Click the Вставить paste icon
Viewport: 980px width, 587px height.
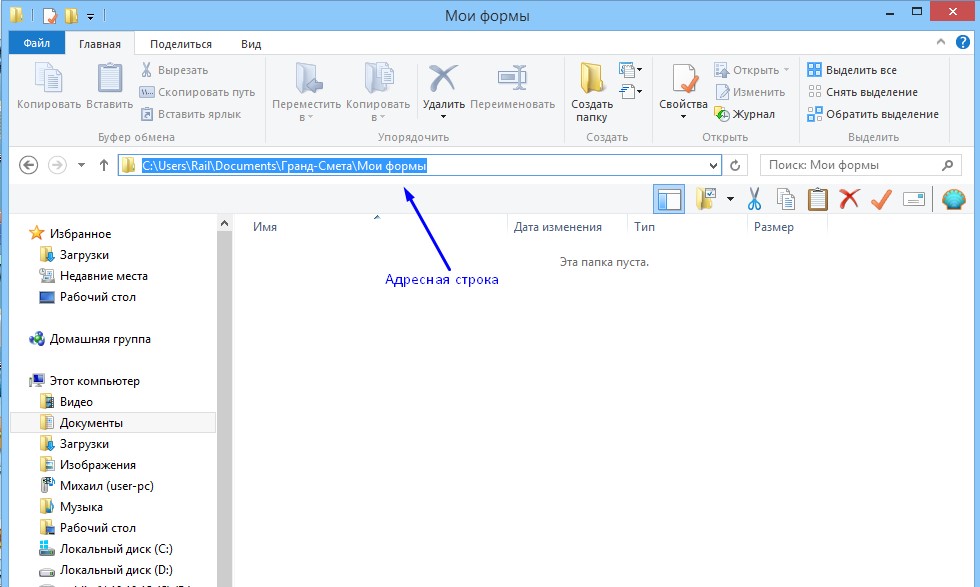click(109, 78)
